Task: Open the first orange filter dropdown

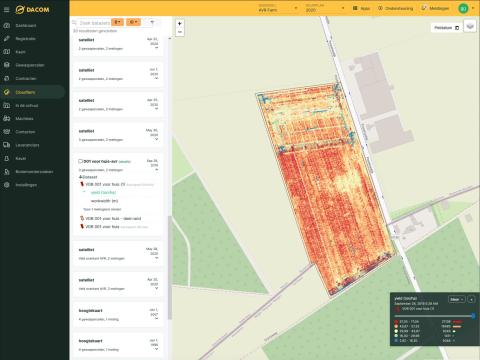Action: 117,22
